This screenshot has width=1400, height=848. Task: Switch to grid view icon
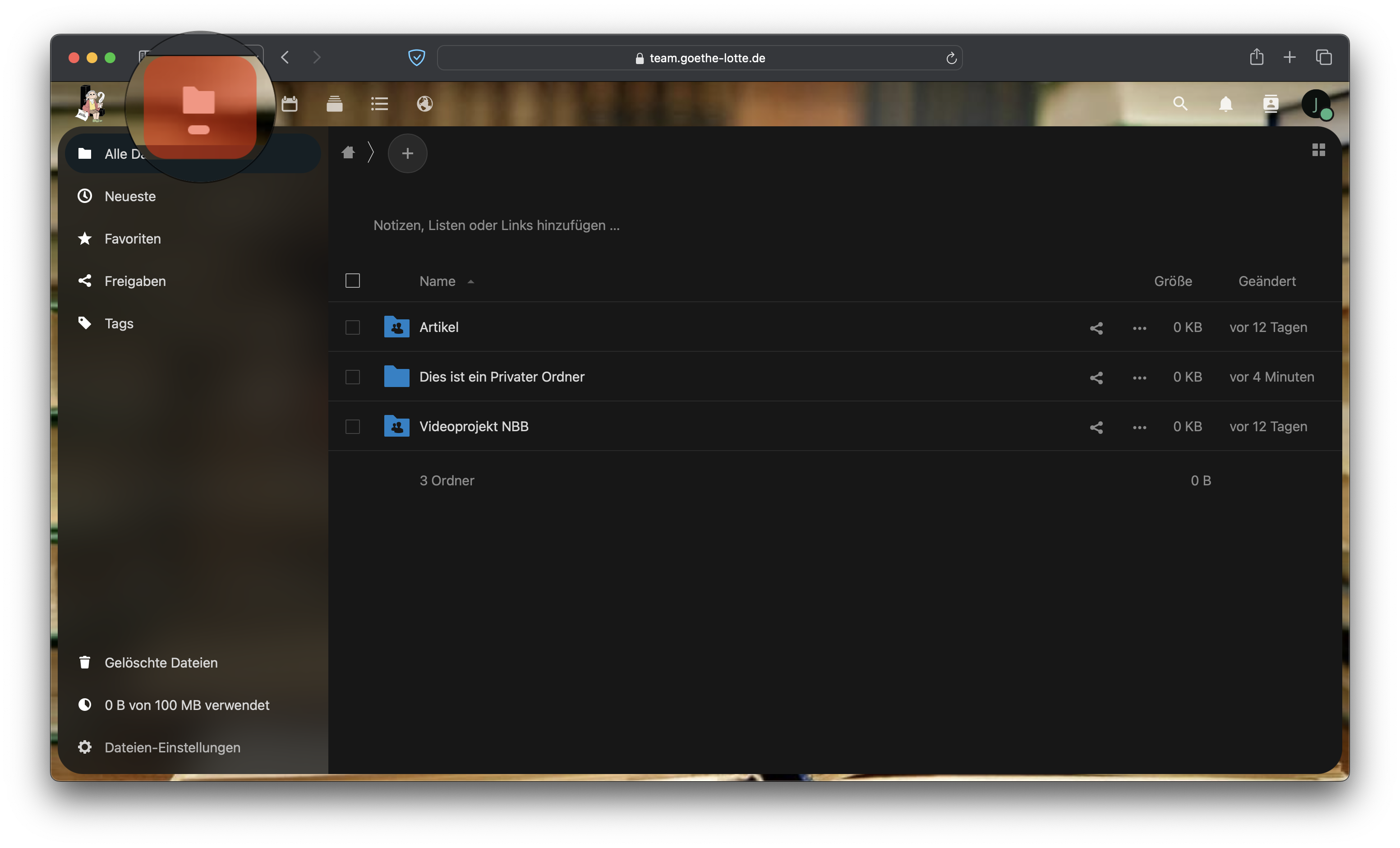1318,150
